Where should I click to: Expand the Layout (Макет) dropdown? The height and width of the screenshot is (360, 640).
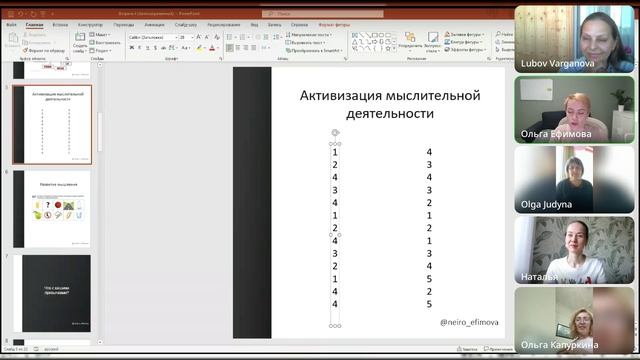tap(100, 35)
